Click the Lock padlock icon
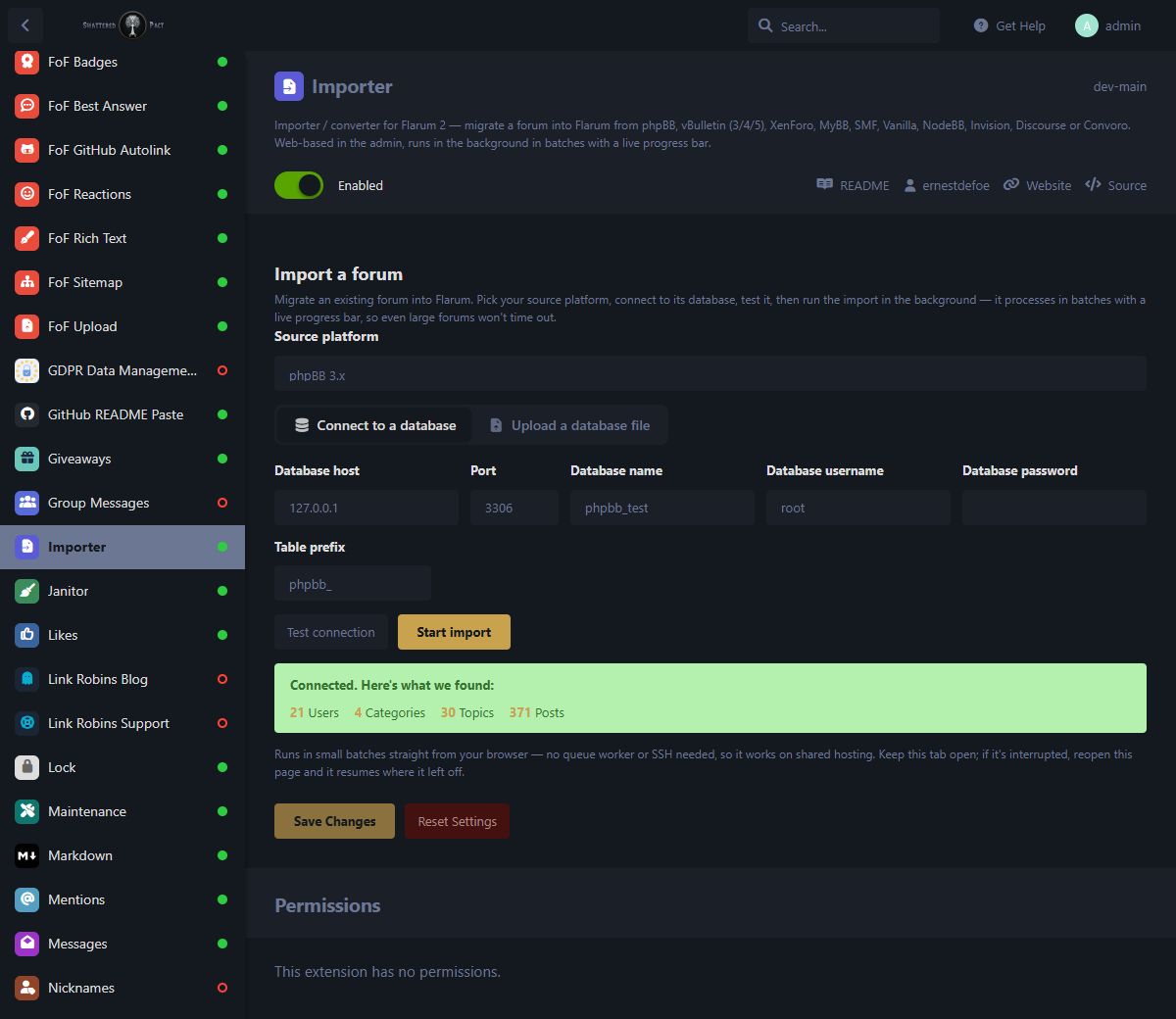The height and width of the screenshot is (1019, 1176). (x=27, y=767)
